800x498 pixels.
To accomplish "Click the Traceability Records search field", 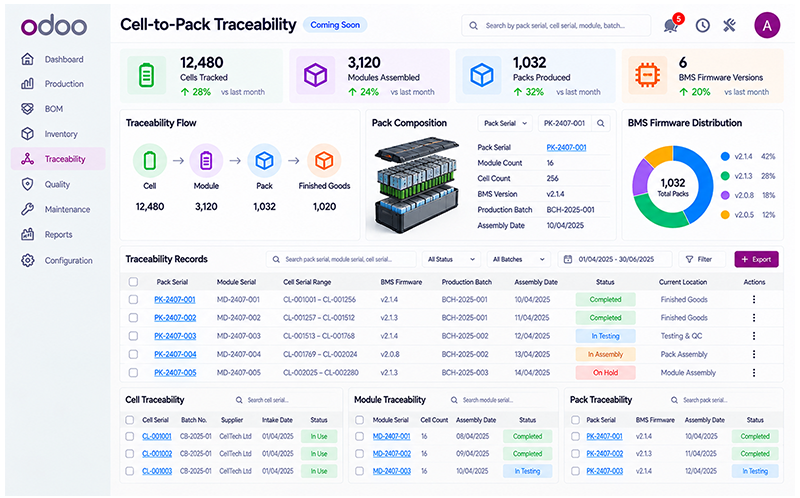I will (341, 259).
